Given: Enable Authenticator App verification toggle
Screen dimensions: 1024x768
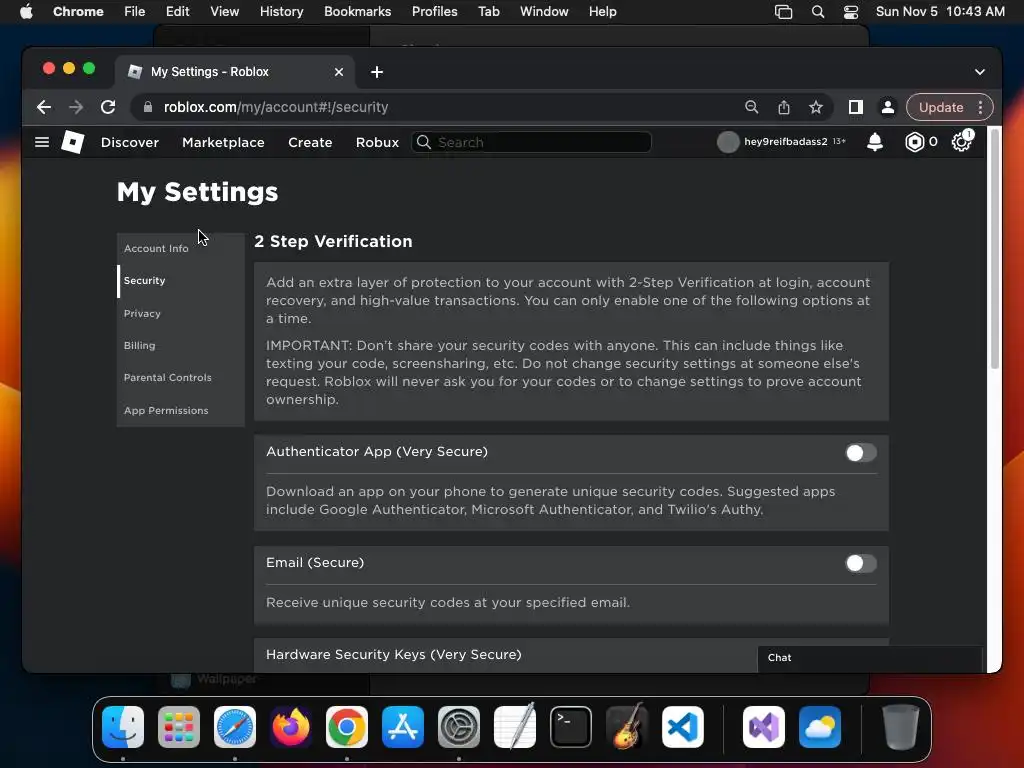Looking at the screenshot, I should point(861,453).
